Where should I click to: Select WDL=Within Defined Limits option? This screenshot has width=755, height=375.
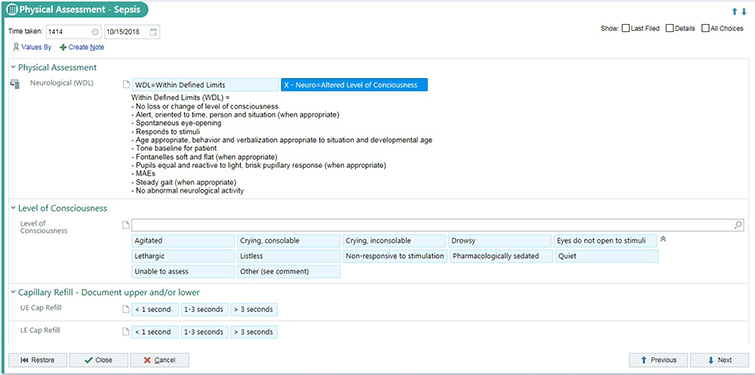[205, 85]
